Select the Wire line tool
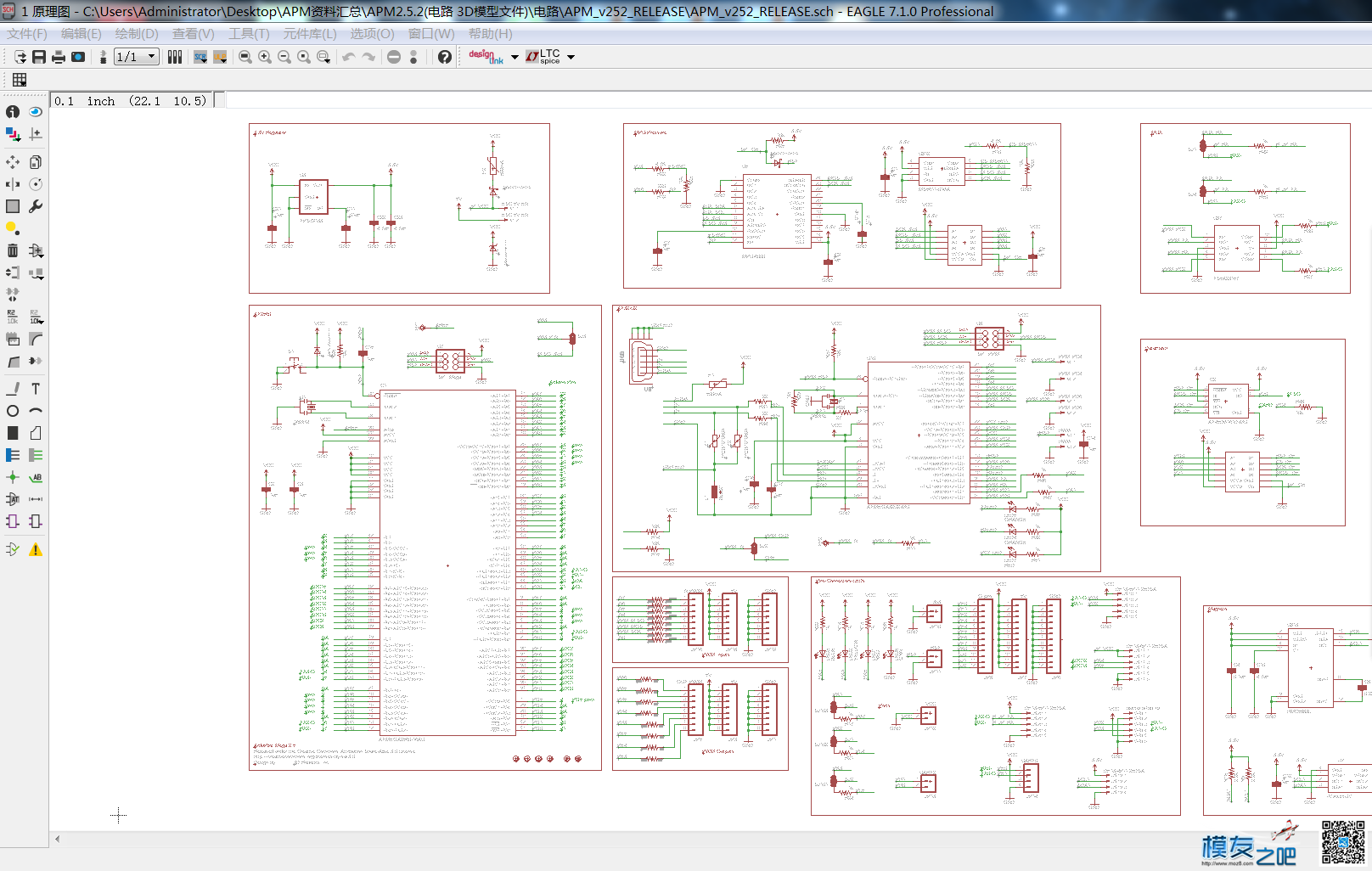Screen dimensions: 1372x871 pyautogui.click(x=13, y=389)
